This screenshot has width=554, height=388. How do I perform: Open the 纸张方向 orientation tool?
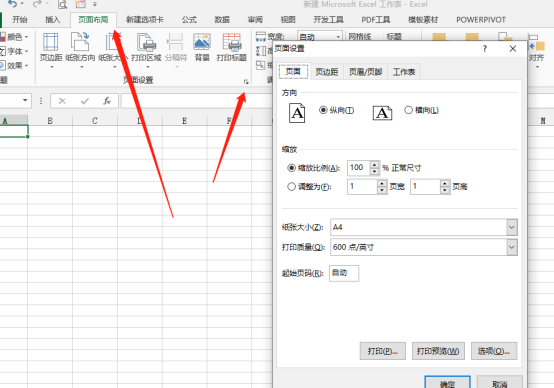coord(80,51)
